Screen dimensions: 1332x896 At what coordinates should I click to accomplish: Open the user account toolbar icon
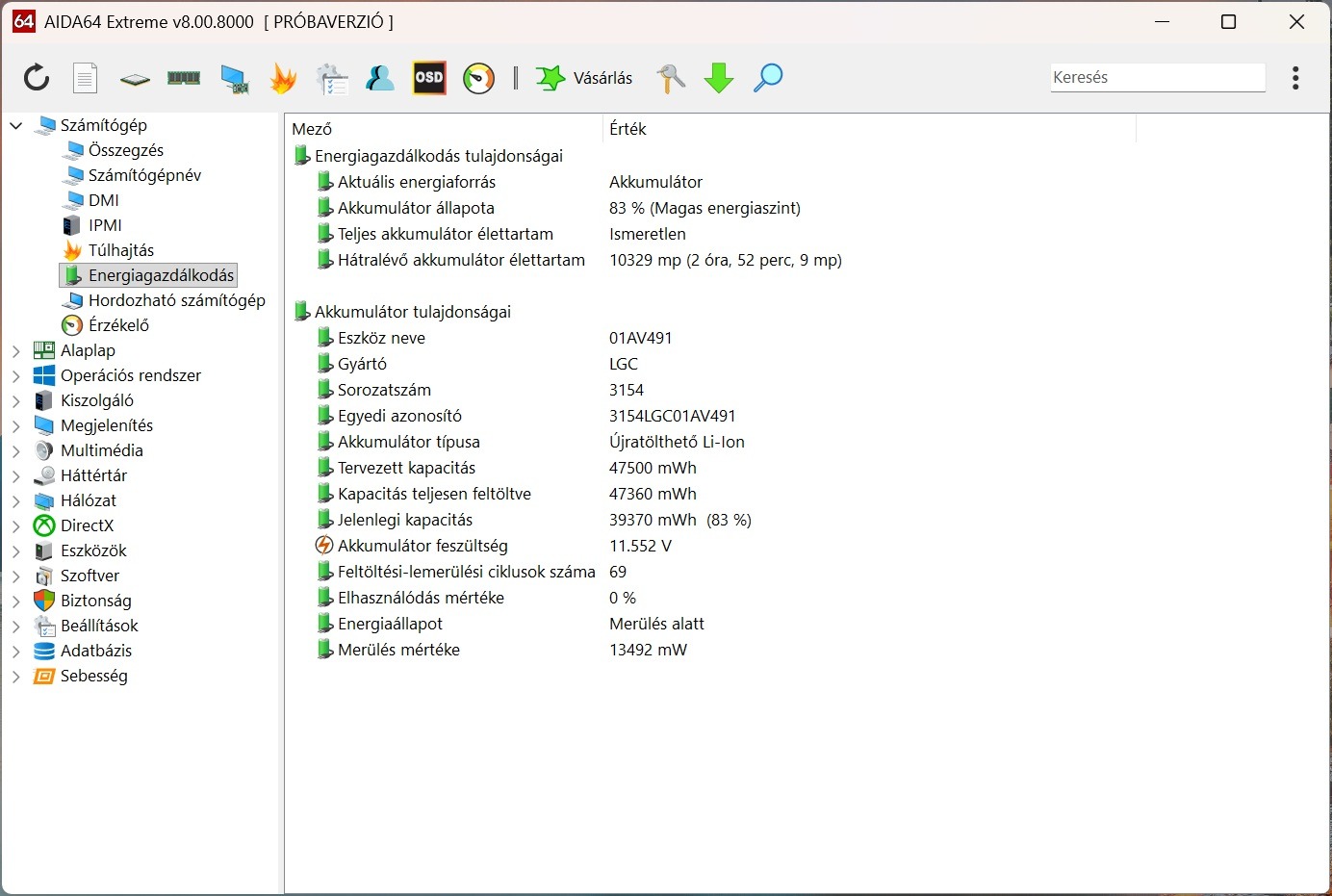tap(380, 78)
